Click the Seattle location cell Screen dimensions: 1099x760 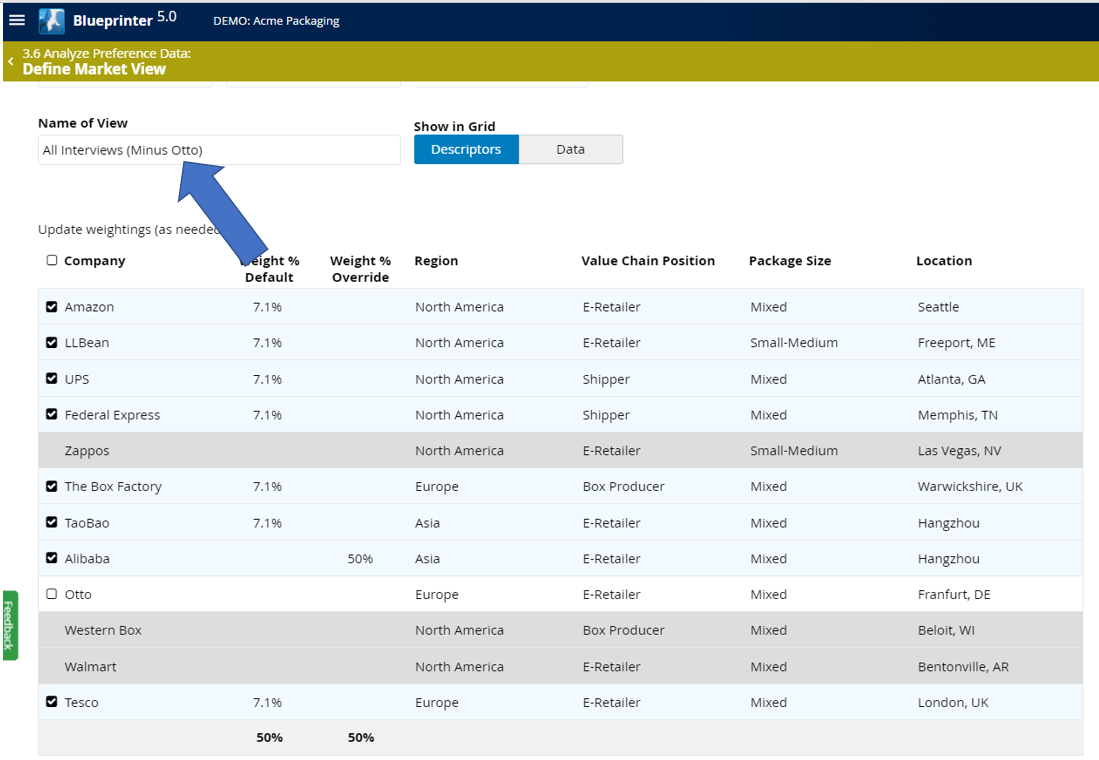[x=938, y=307]
